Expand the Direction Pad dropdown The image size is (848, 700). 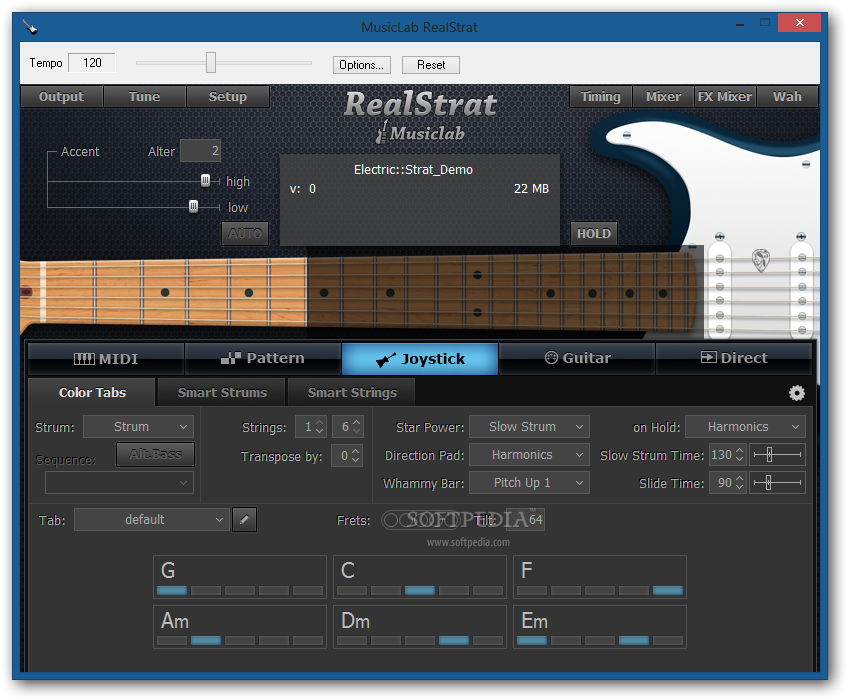[x=529, y=455]
